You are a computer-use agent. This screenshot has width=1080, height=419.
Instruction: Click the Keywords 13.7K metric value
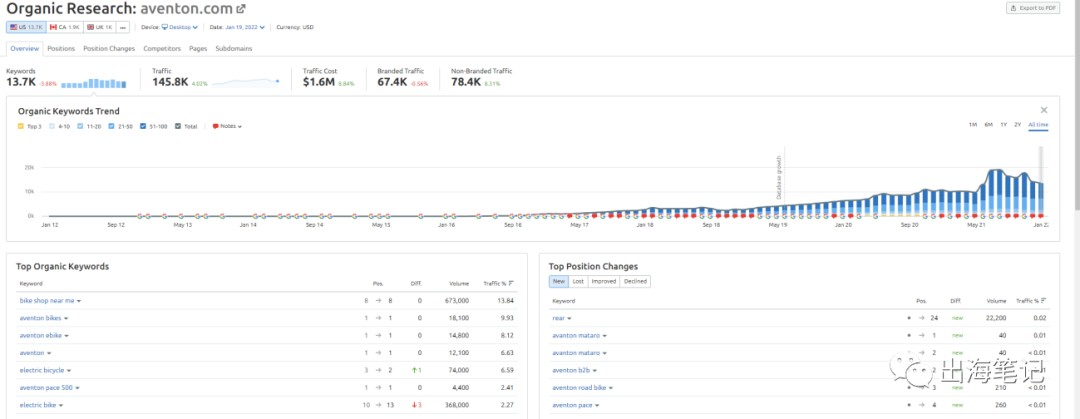pos(20,82)
